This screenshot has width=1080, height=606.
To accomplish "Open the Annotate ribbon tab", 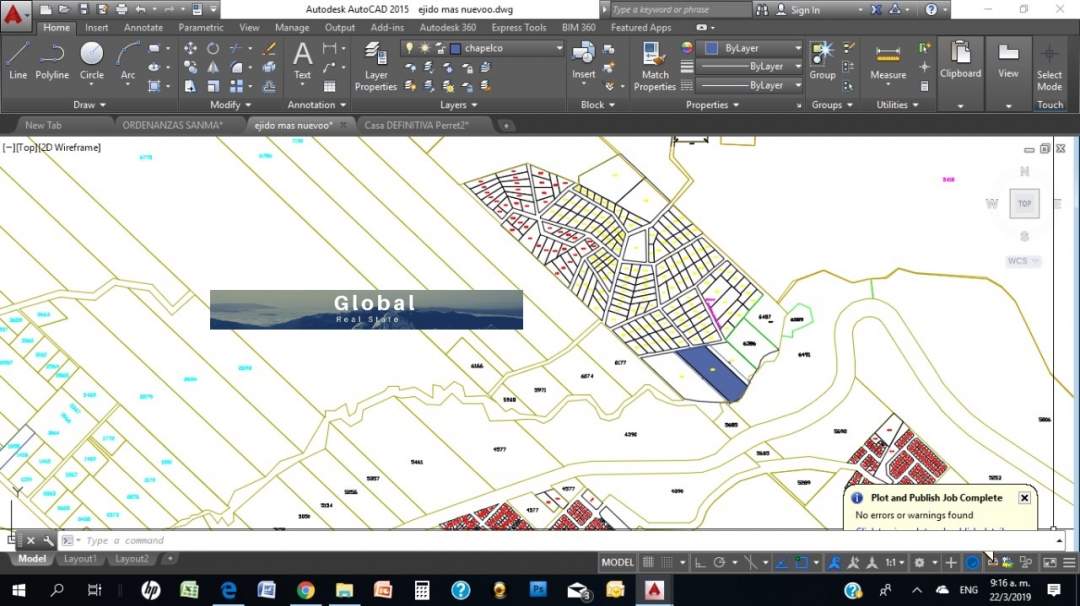I will point(143,28).
